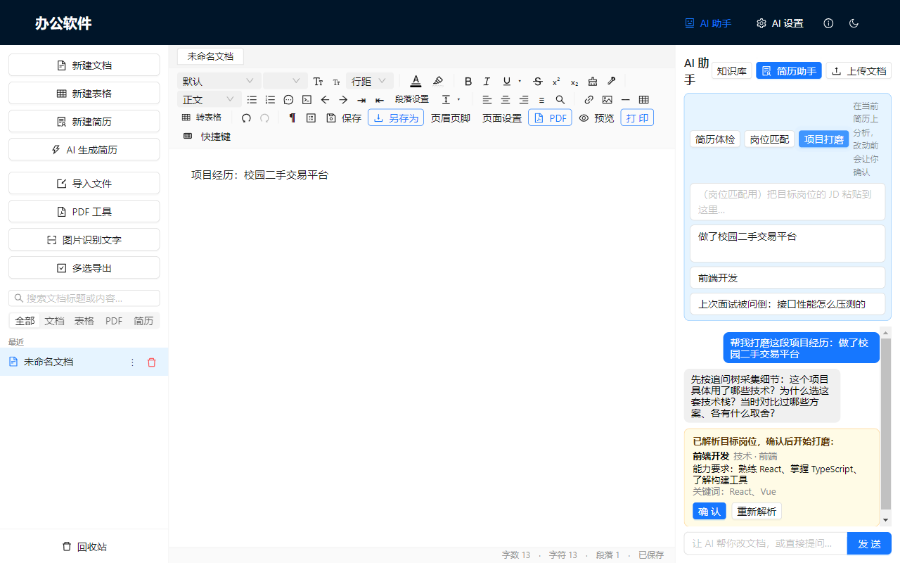Open the search magnifier in the toolbar
Image resolution: width=900 pixels, height=563 pixels.
point(560,100)
